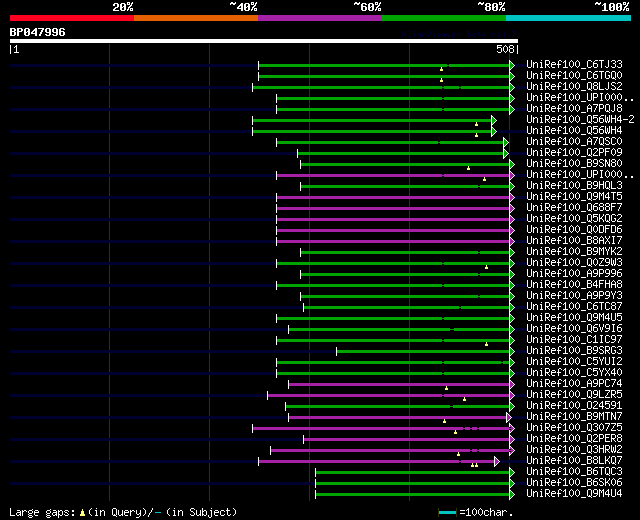The image size is (640, 520).
Task: Select the query name BP047996
Action: 38,32
